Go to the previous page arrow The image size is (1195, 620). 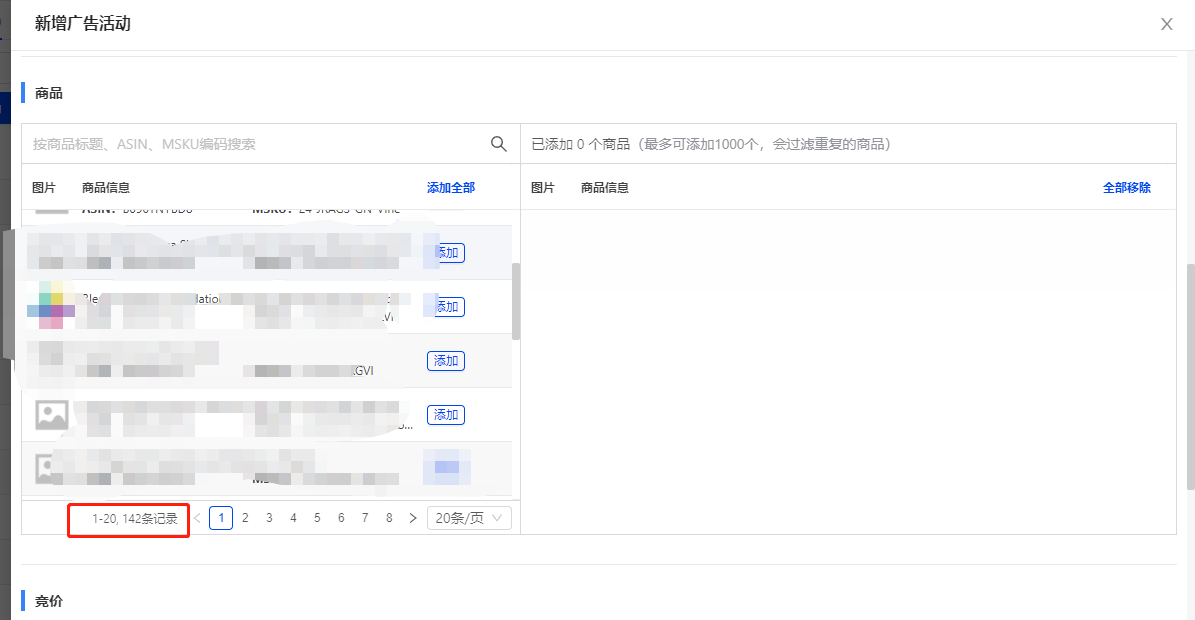pos(197,518)
